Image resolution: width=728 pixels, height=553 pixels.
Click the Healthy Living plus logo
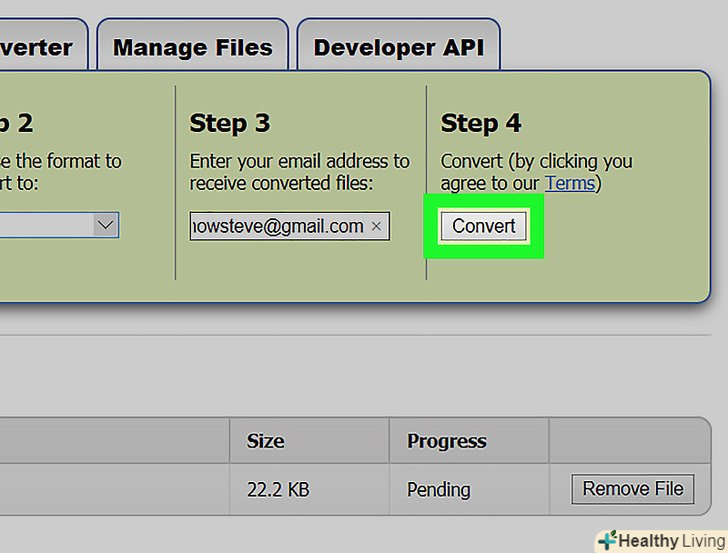pyautogui.click(x=607, y=540)
